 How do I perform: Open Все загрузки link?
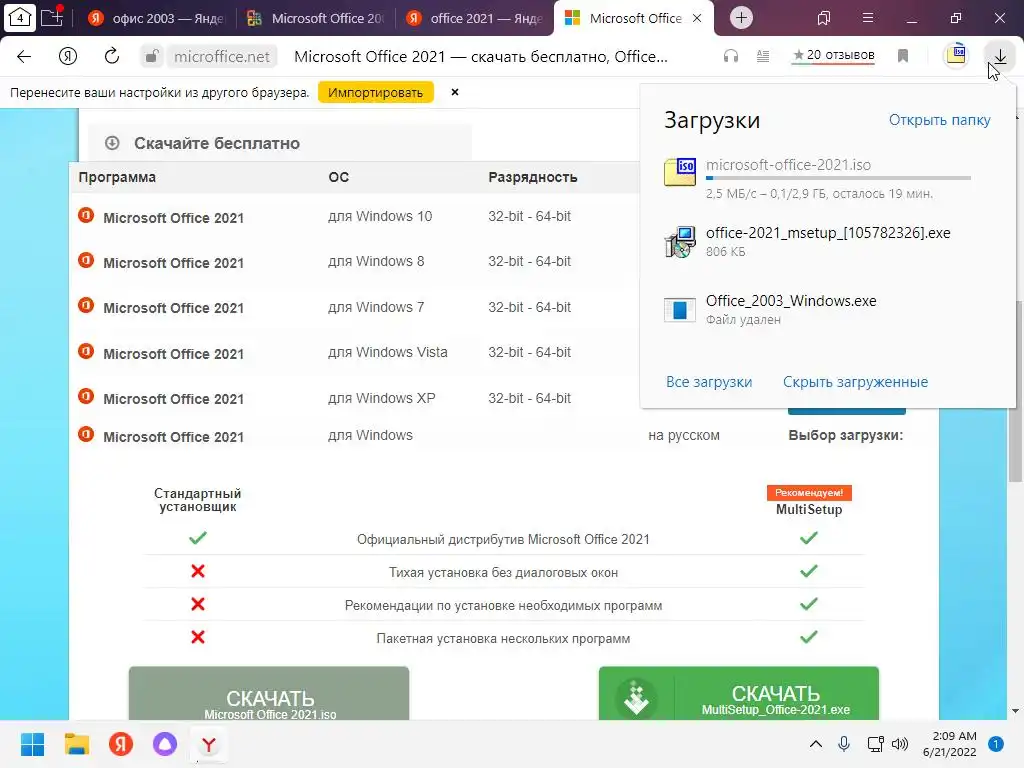[709, 382]
